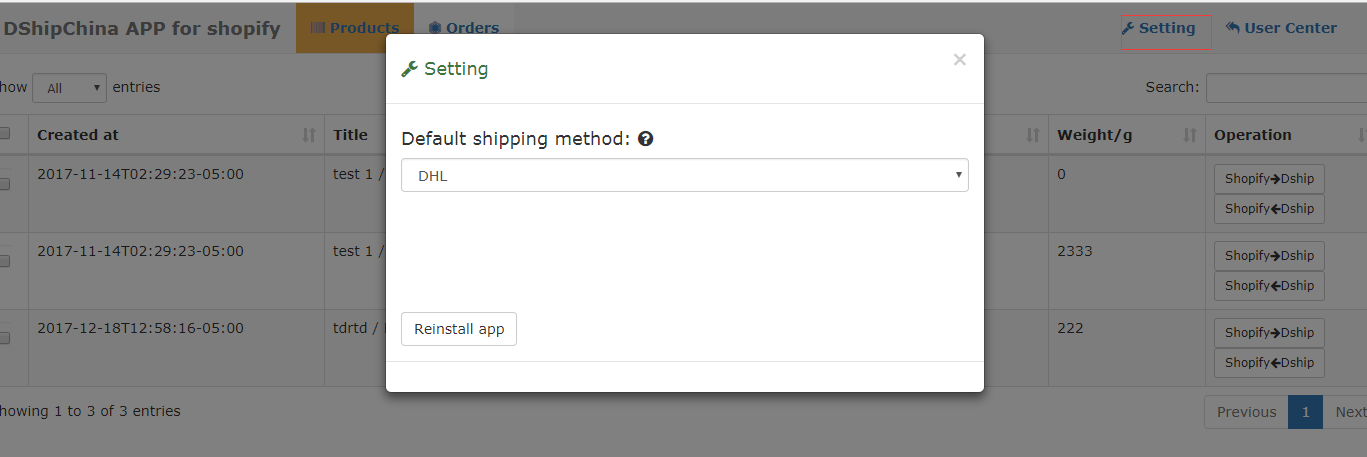Screen dimensions: 1367x457
Task: Click the help question-mark icon beside Default shipping method
Action: pyautogui.click(x=646, y=139)
